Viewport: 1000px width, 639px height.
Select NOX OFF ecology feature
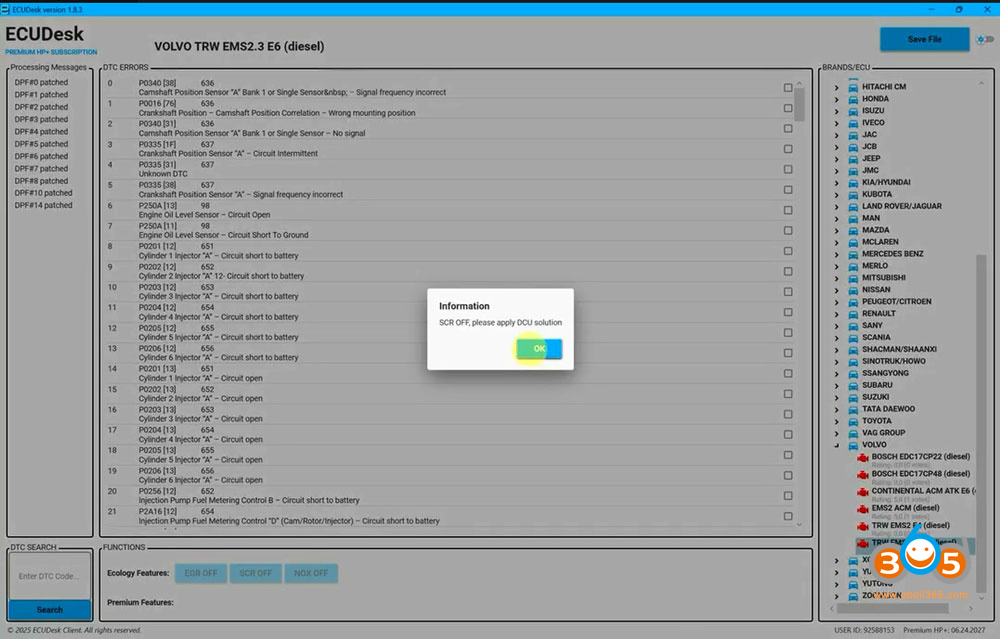pyautogui.click(x=310, y=573)
